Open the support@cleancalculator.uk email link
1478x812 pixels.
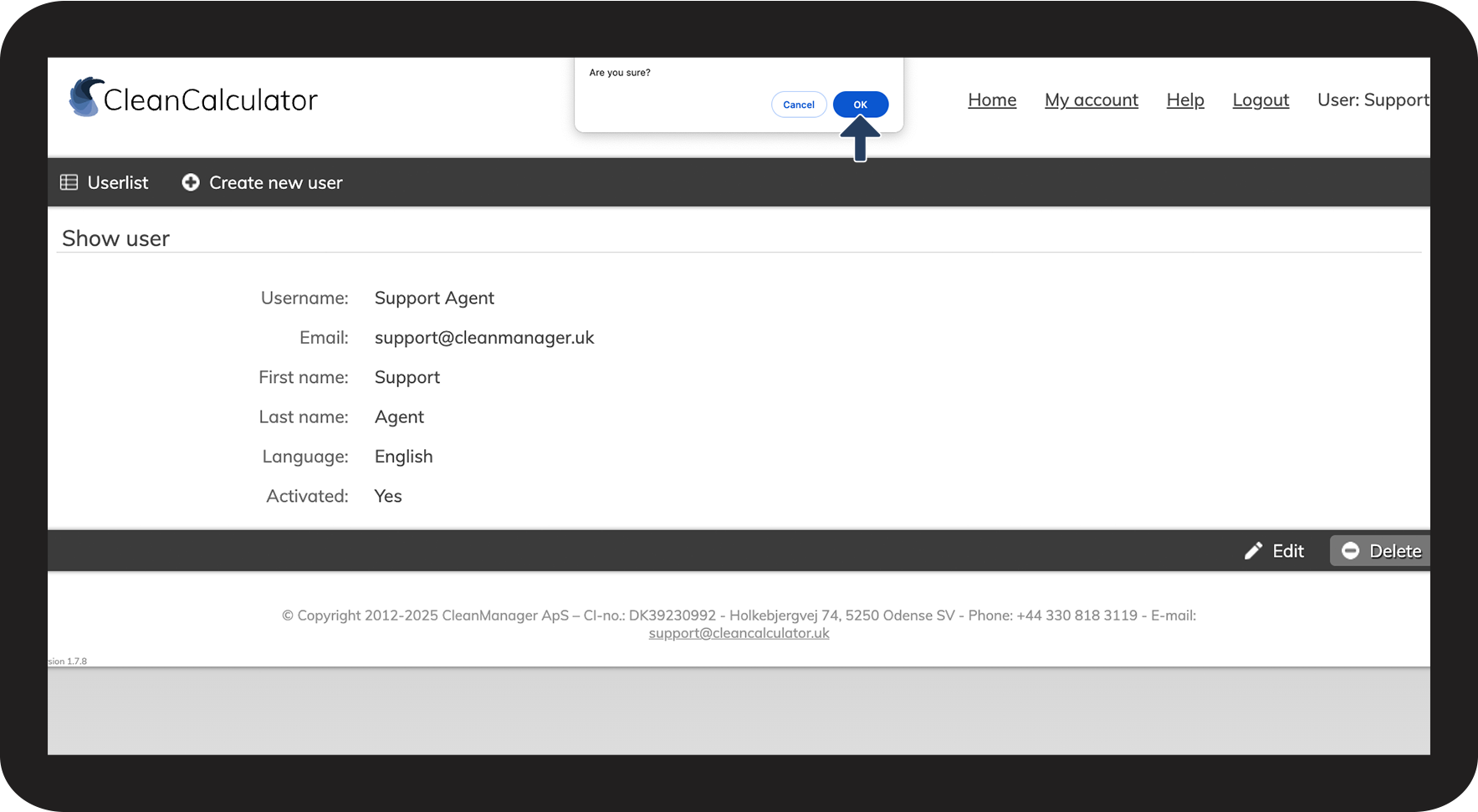[739, 633]
